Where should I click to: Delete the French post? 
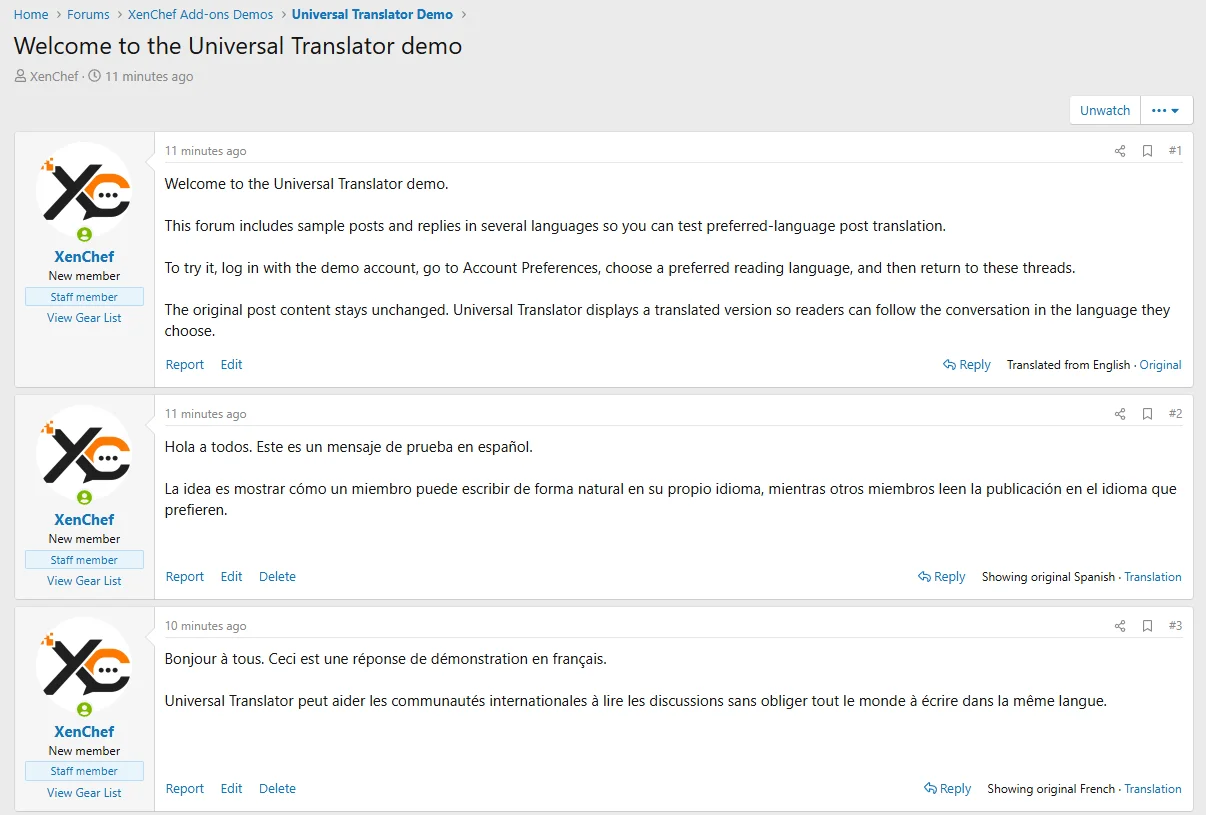pos(277,789)
